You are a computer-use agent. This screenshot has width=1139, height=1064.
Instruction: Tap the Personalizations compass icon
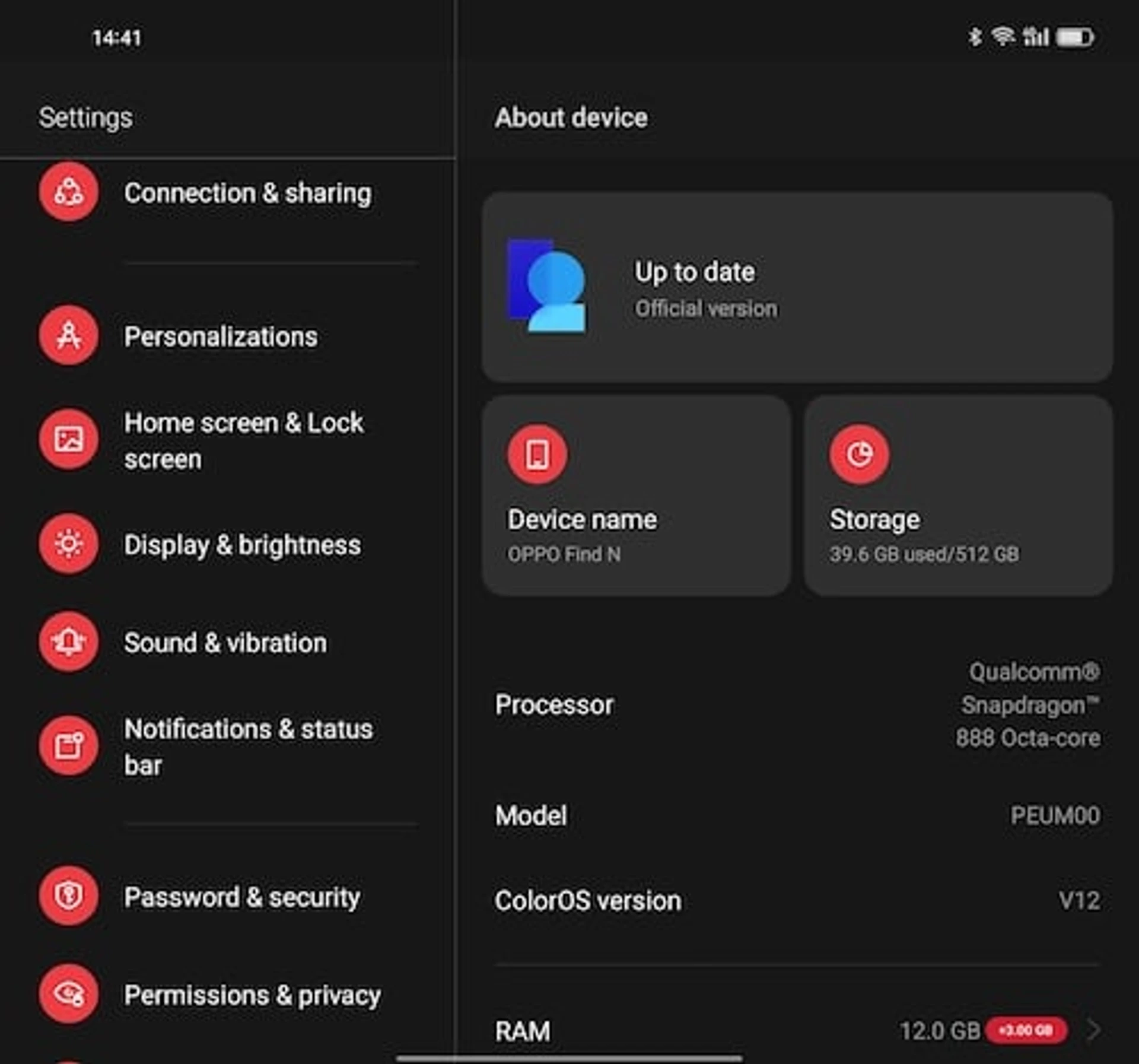coord(69,336)
